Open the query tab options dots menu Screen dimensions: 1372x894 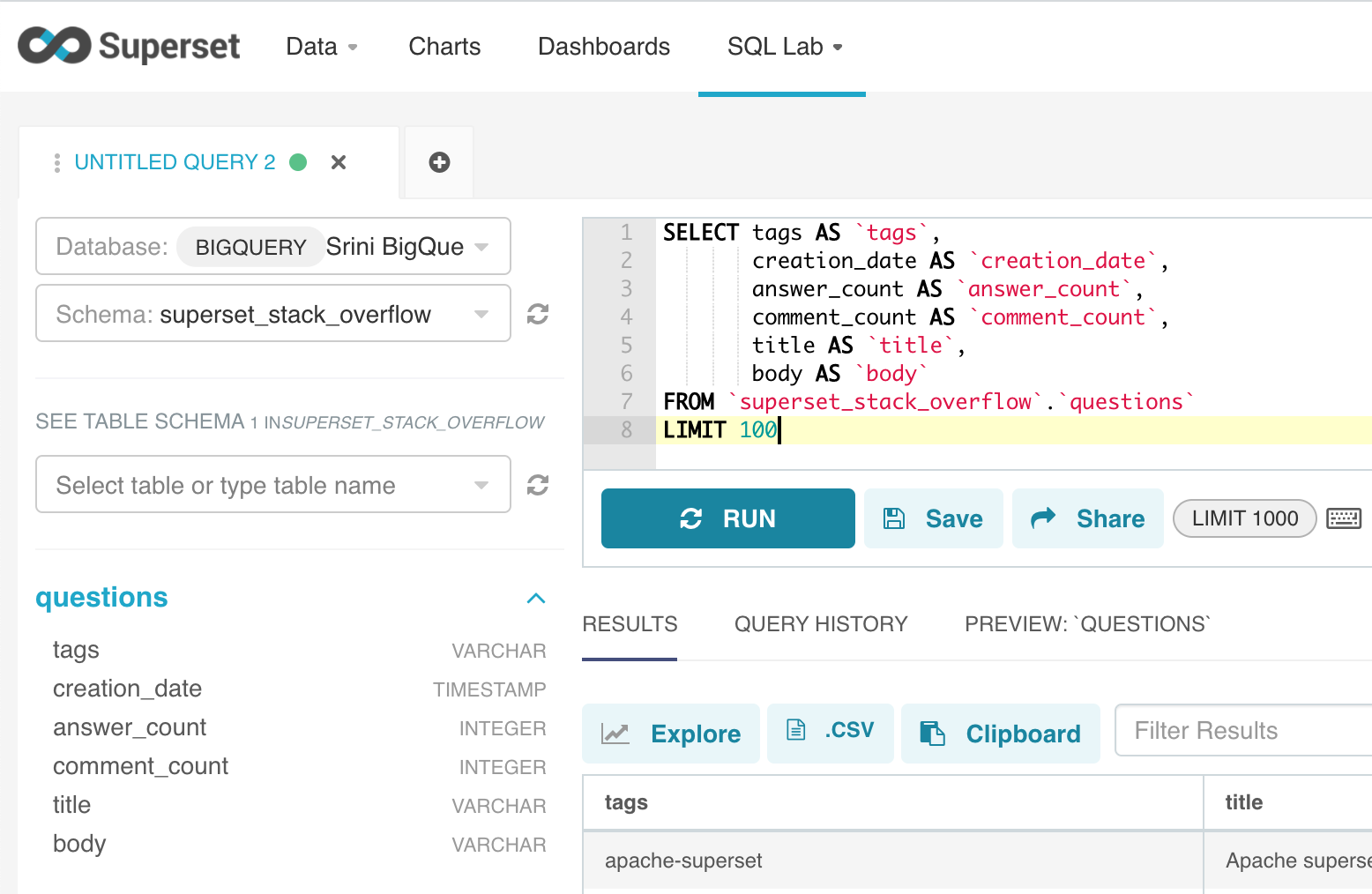coord(57,162)
